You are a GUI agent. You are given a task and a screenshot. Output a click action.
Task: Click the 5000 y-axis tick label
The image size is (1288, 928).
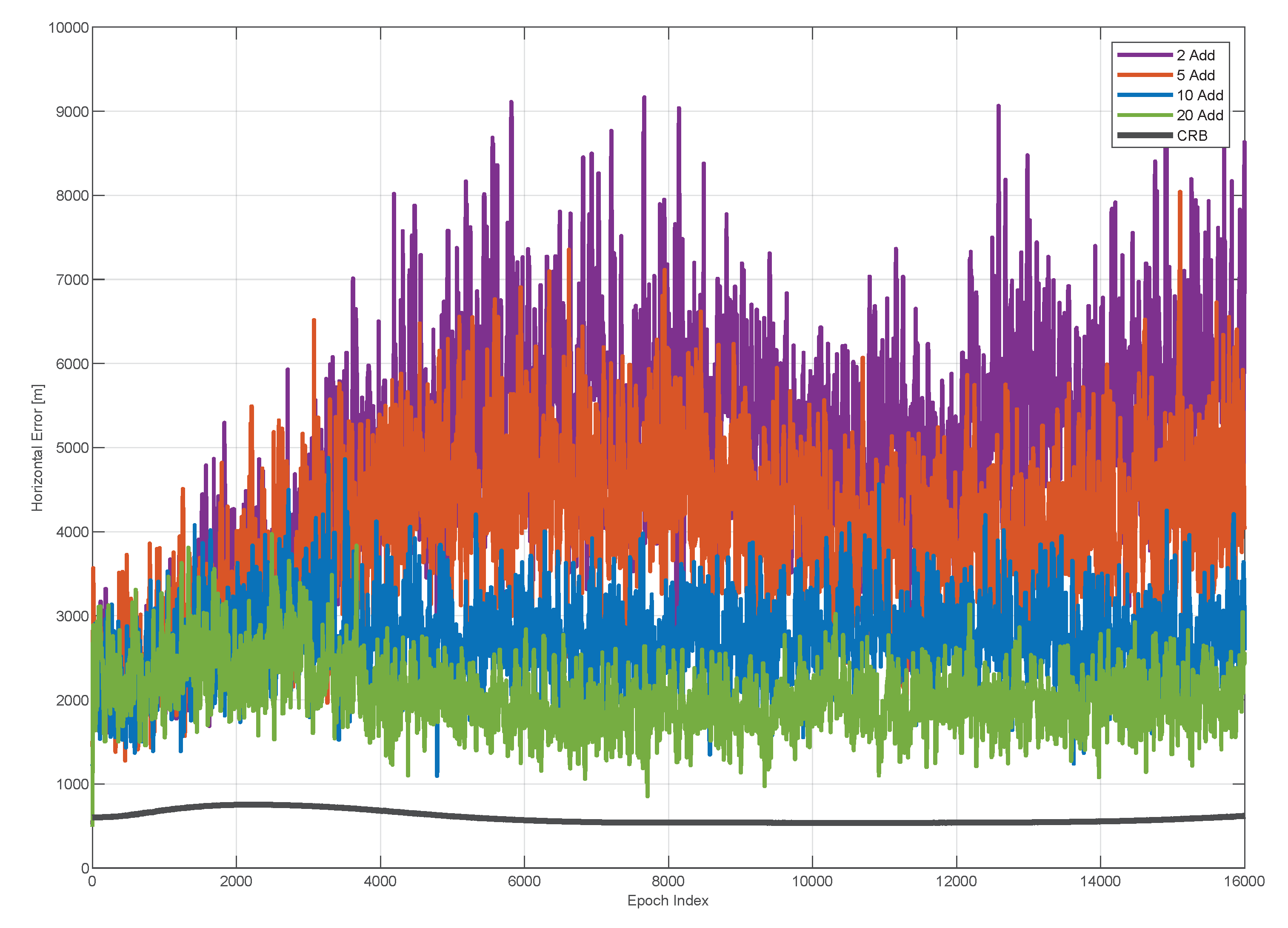(x=72, y=448)
